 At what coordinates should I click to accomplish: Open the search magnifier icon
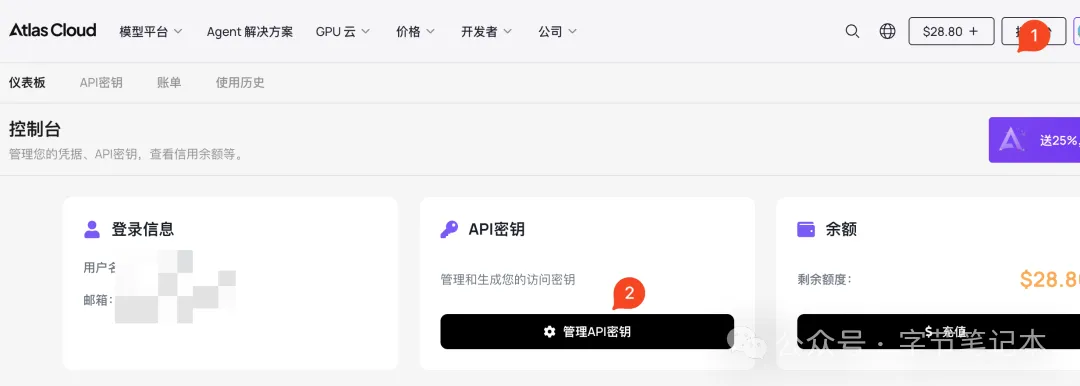click(x=852, y=31)
